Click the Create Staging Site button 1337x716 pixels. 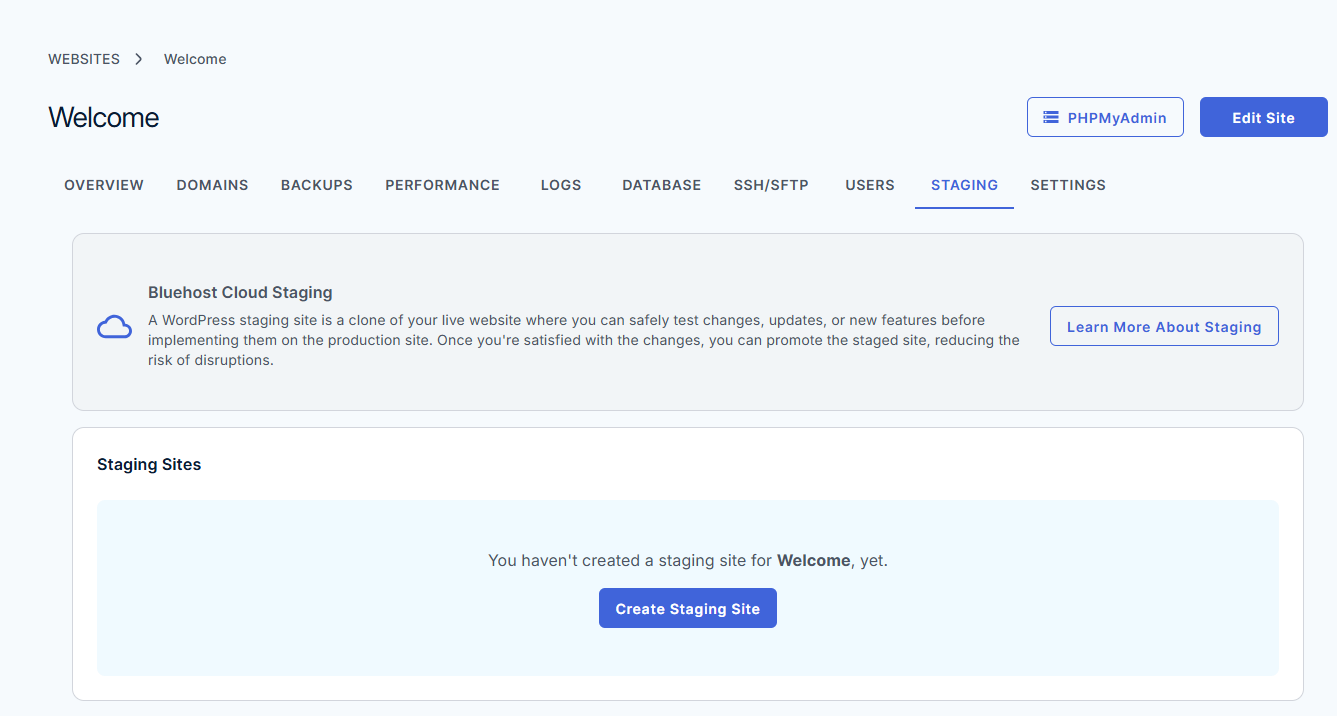click(688, 608)
